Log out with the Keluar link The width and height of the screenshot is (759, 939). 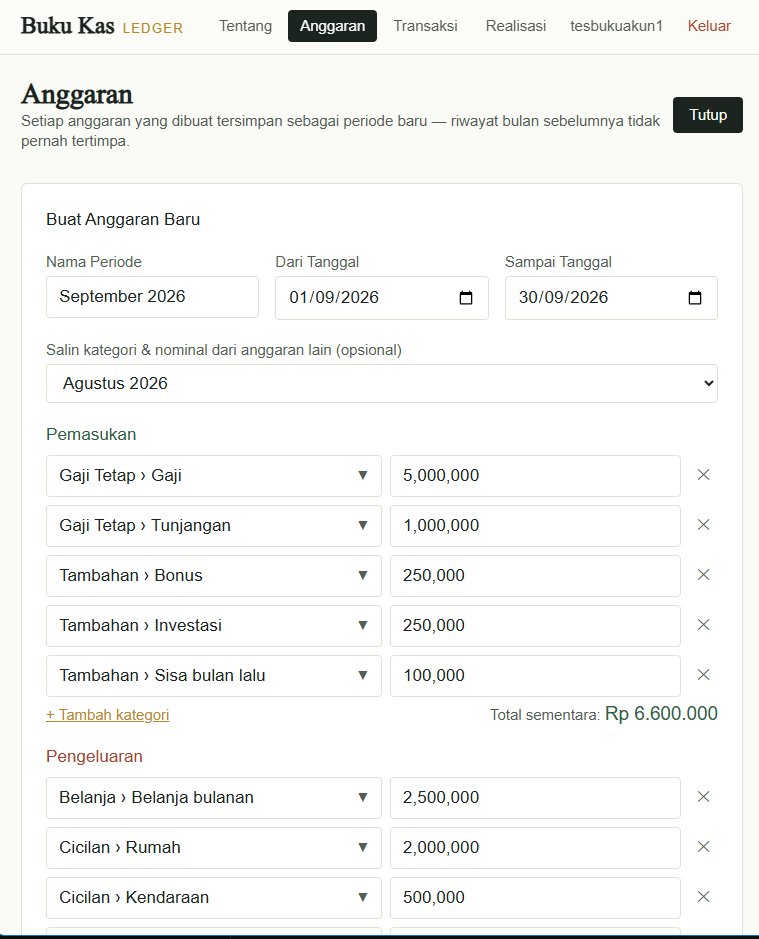click(709, 26)
